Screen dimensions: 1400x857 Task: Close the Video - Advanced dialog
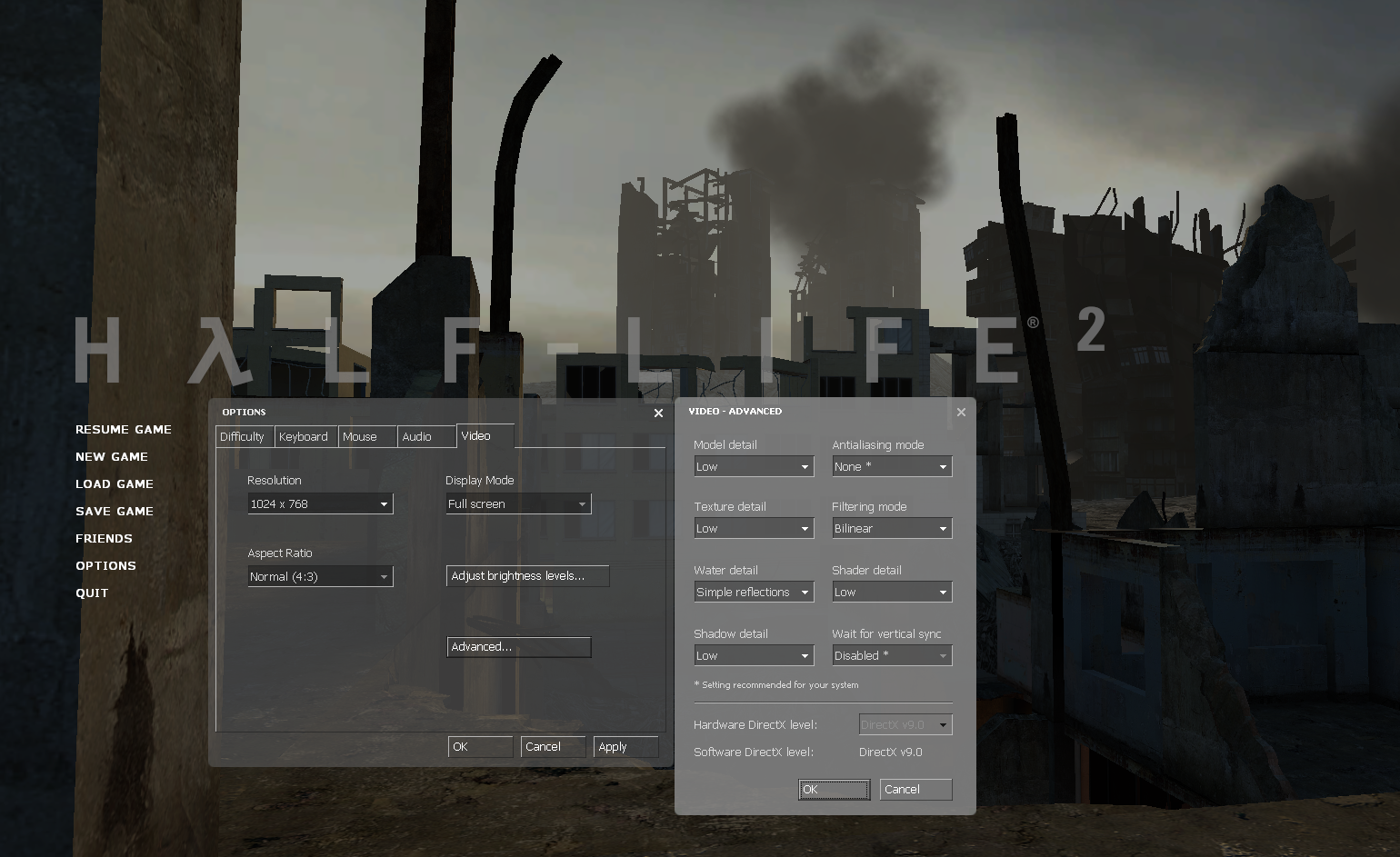pos(961,412)
